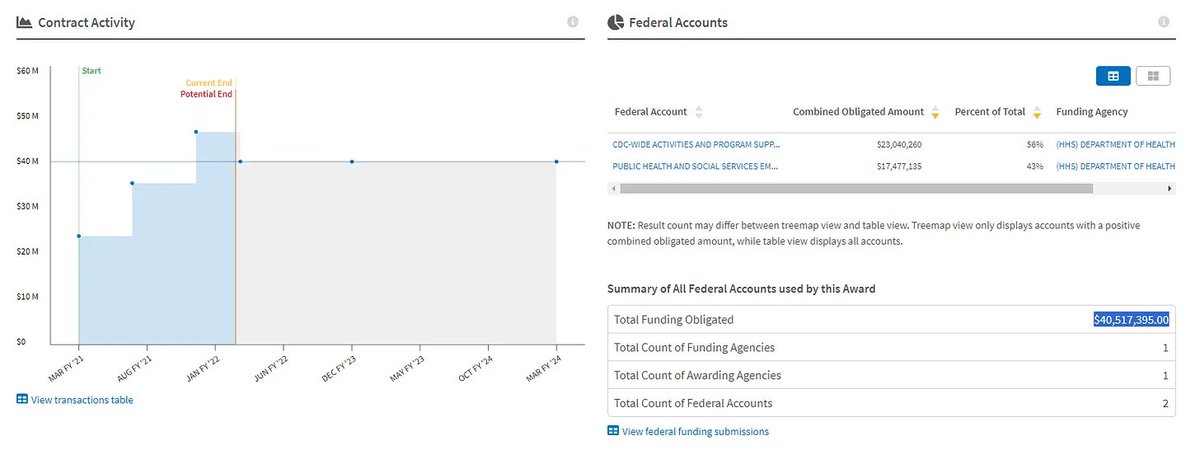Open first row HHS funding agency link
Viewport: 1200px width, 450px height.
[x=1114, y=144]
